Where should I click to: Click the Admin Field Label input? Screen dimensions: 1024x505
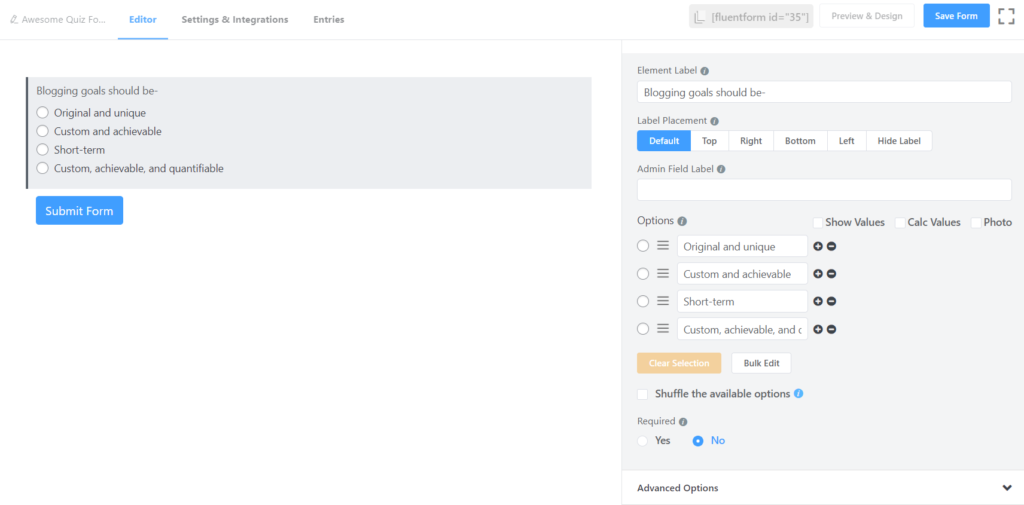[824, 190]
